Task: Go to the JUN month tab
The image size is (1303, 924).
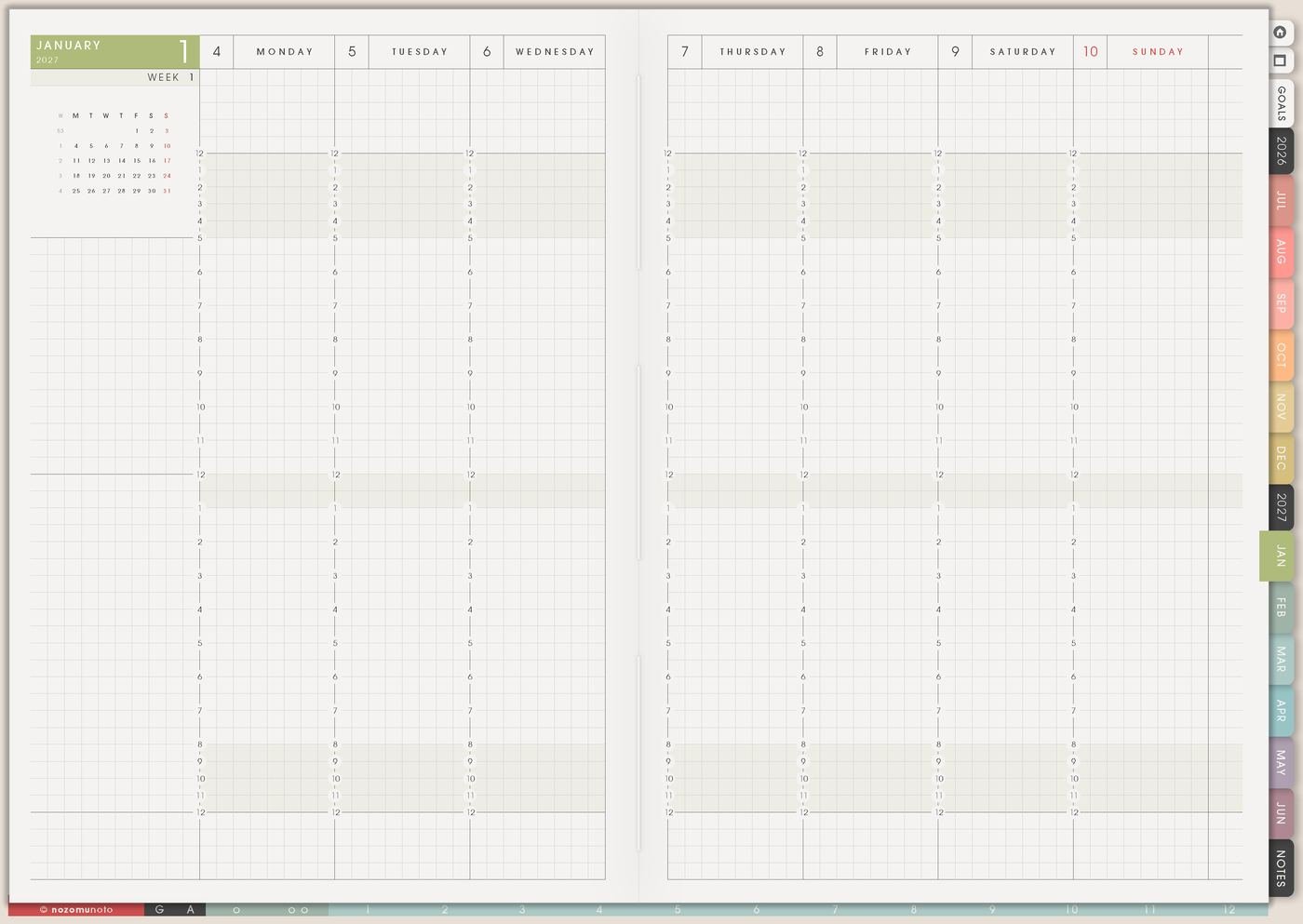Action: [x=1281, y=812]
